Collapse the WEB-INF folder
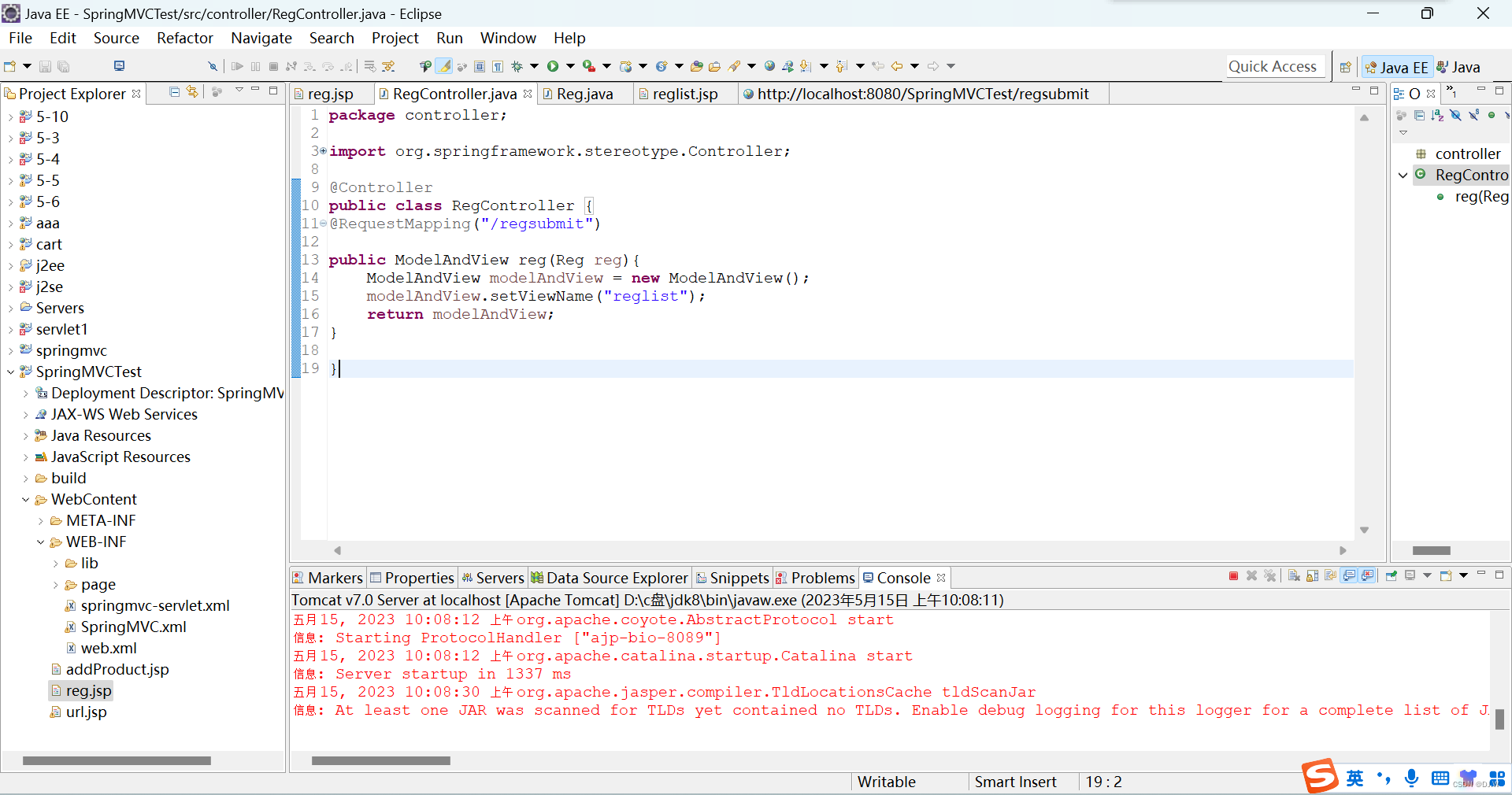Image resolution: width=1512 pixels, height=795 pixels. (x=40, y=542)
